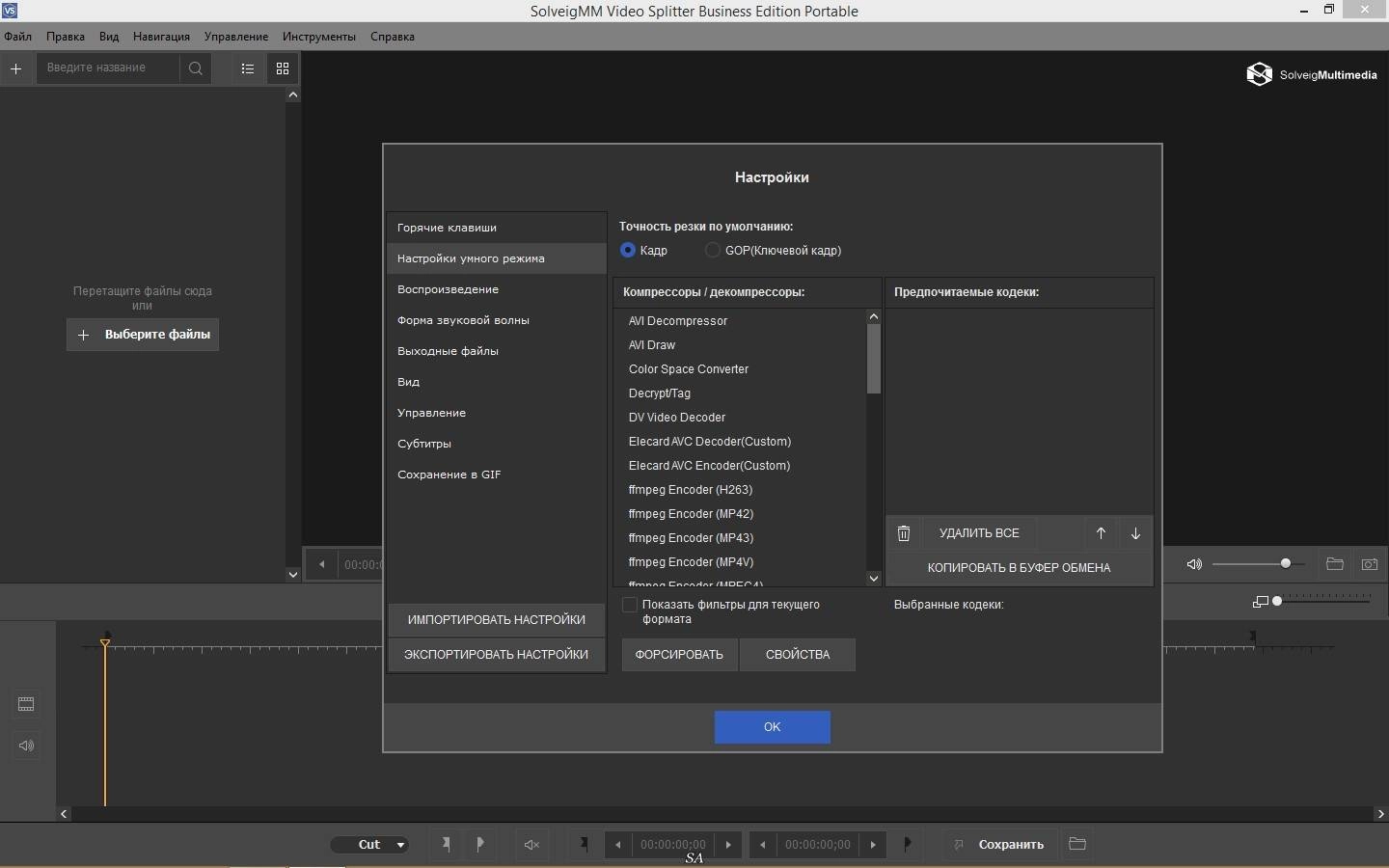Open the Навигация menu
The width and height of the screenshot is (1389, 868).
pyautogui.click(x=161, y=37)
